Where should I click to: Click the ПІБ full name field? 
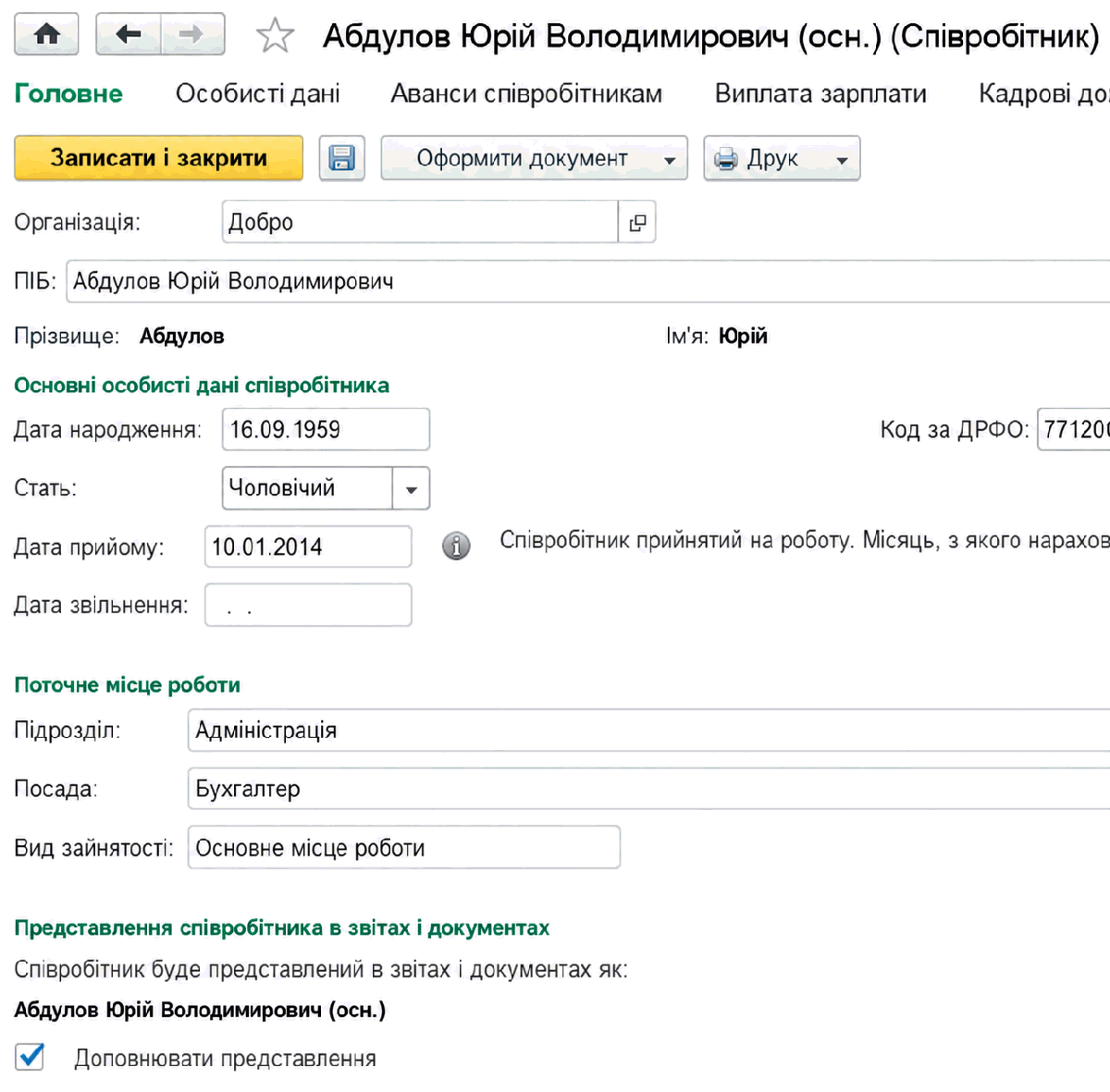(x=588, y=281)
